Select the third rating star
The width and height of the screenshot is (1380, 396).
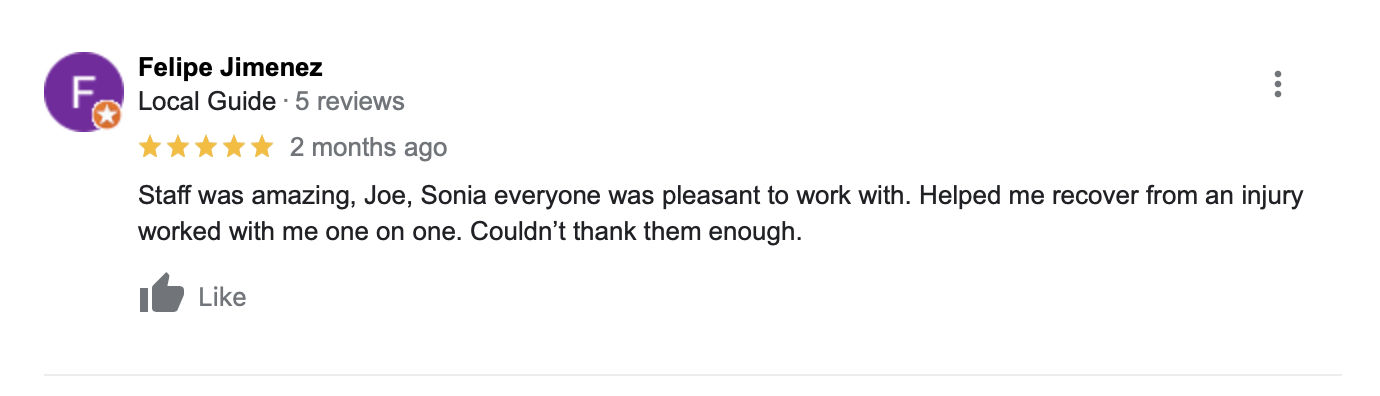coord(206,148)
